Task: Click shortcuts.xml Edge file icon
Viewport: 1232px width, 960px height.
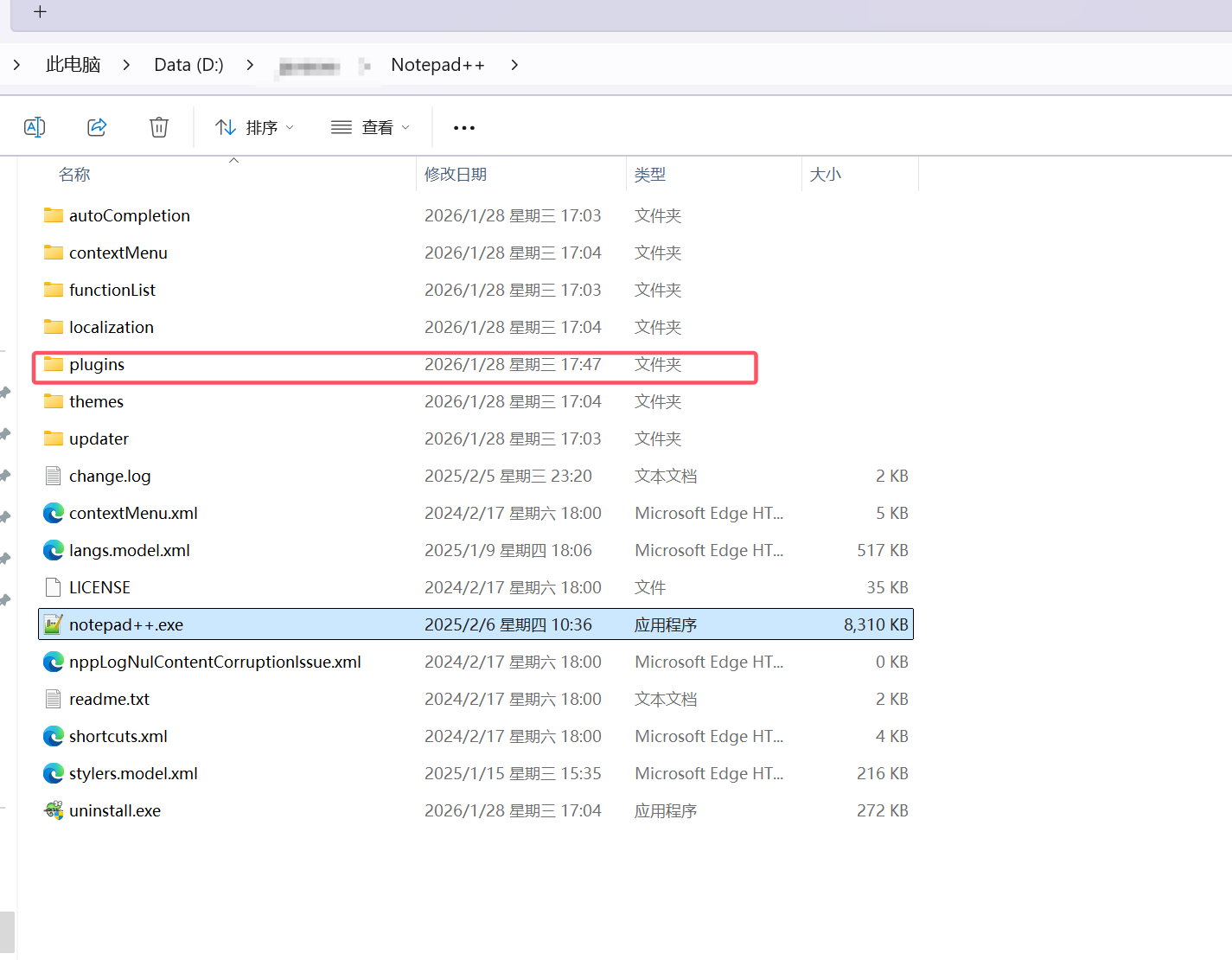Action: pyautogui.click(x=54, y=736)
